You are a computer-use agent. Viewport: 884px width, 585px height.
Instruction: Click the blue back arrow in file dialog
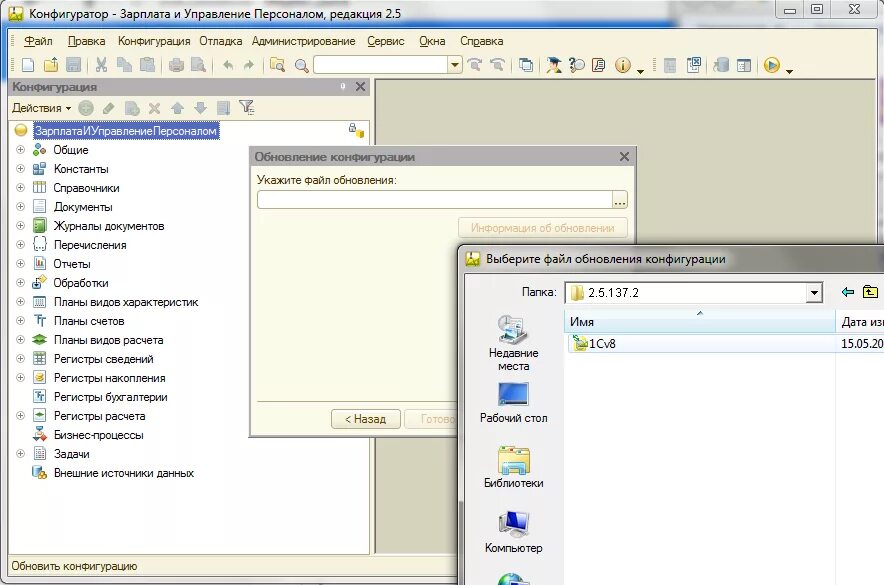(847, 292)
